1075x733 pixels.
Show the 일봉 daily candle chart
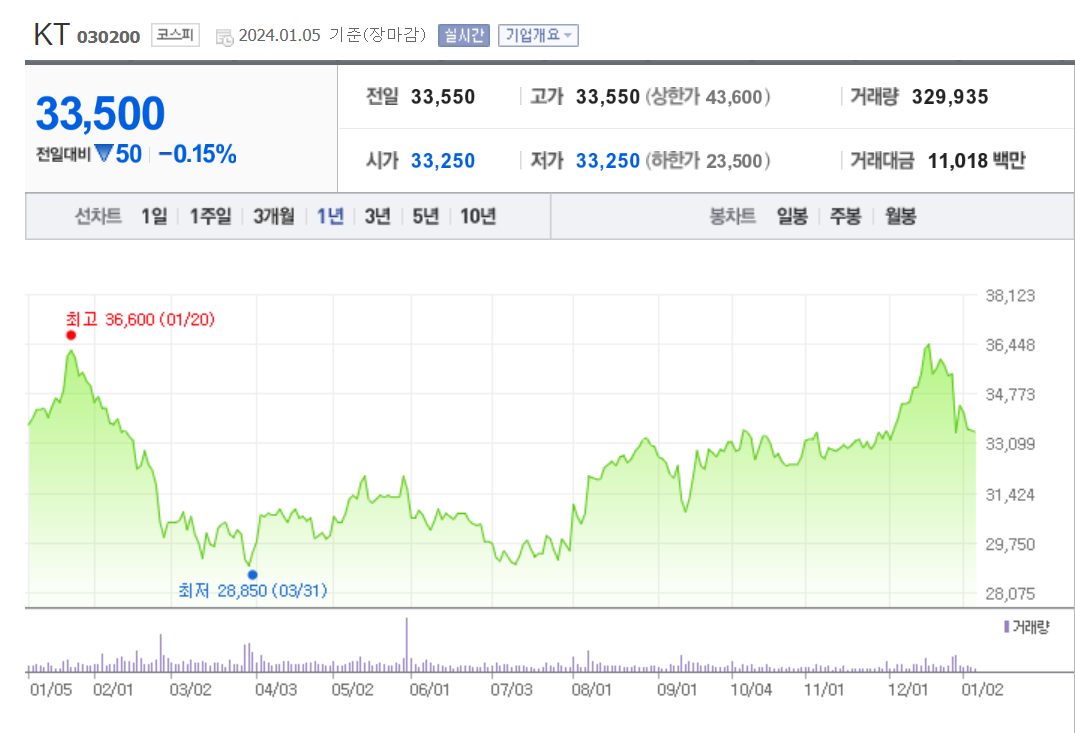tap(792, 217)
